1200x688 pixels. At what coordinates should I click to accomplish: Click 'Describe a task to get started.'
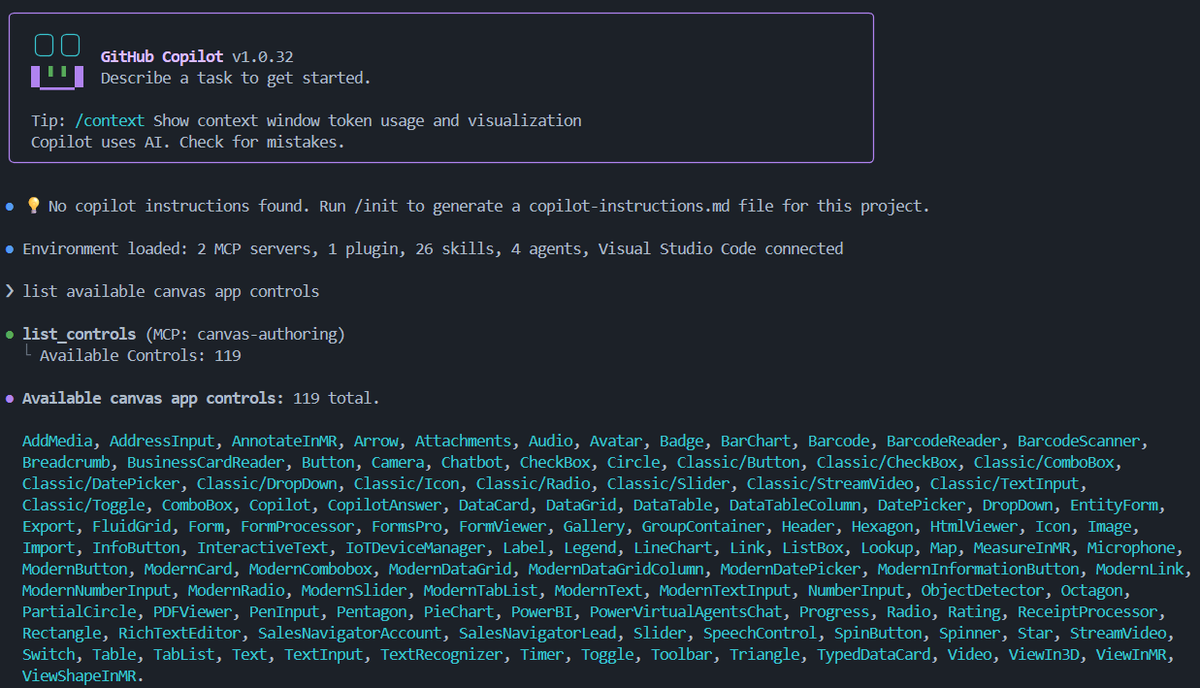pyautogui.click(x=236, y=78)
